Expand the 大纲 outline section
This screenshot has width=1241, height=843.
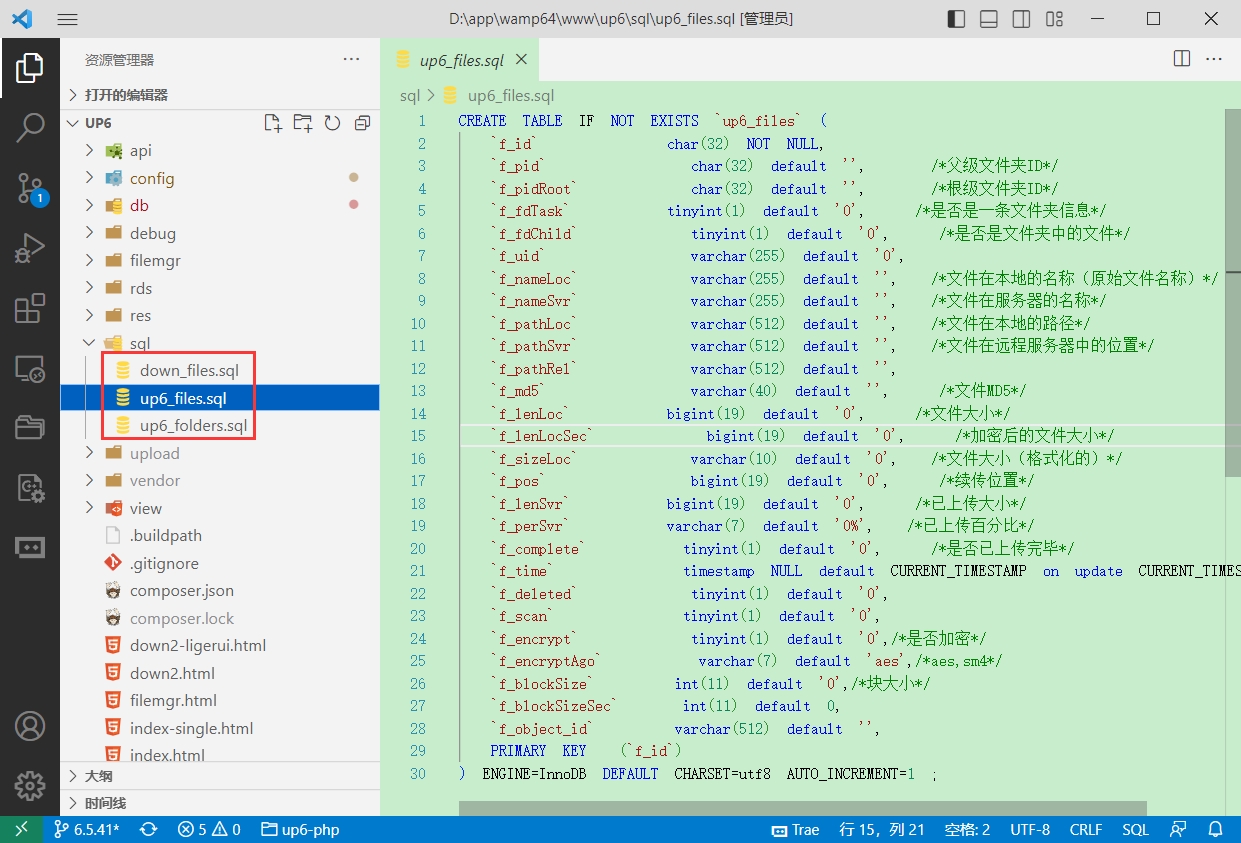coord(98,776)
